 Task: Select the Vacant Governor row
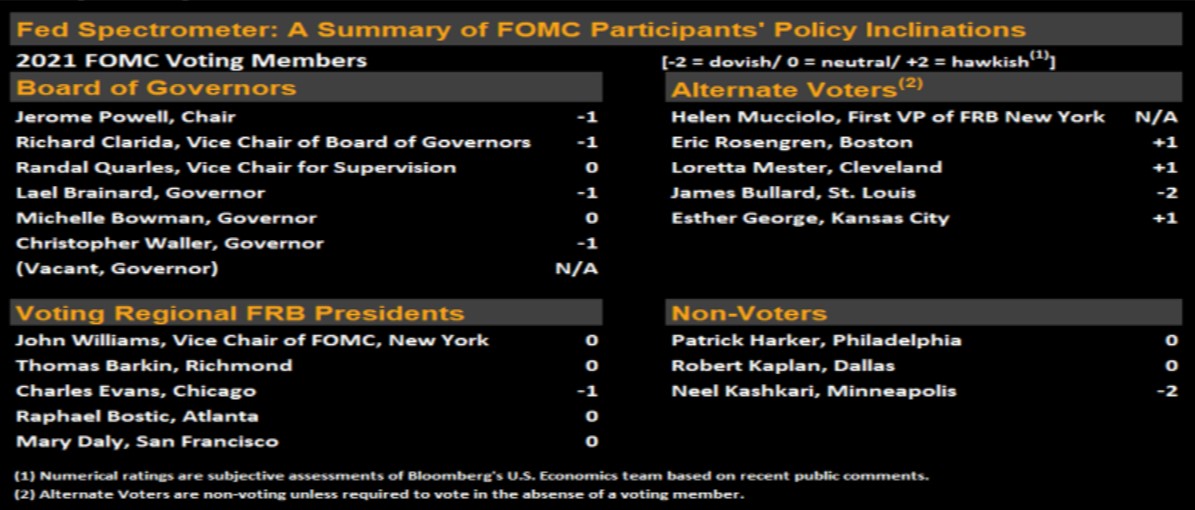117,268
